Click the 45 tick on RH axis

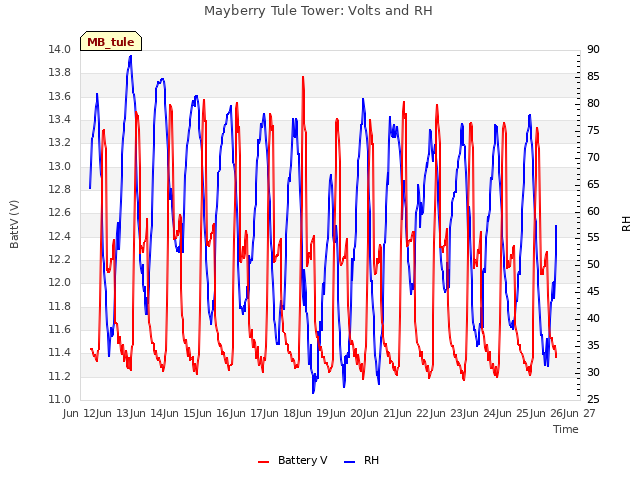pyautogui.click(x=593, y=291)
